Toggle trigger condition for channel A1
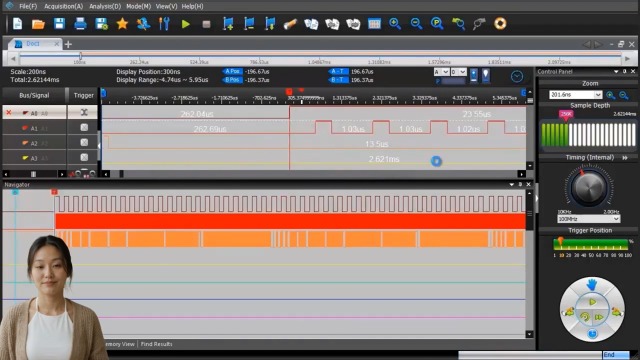The height and width of the screenshot is (360, 640). pyautogui.click(x=84, y=128)
